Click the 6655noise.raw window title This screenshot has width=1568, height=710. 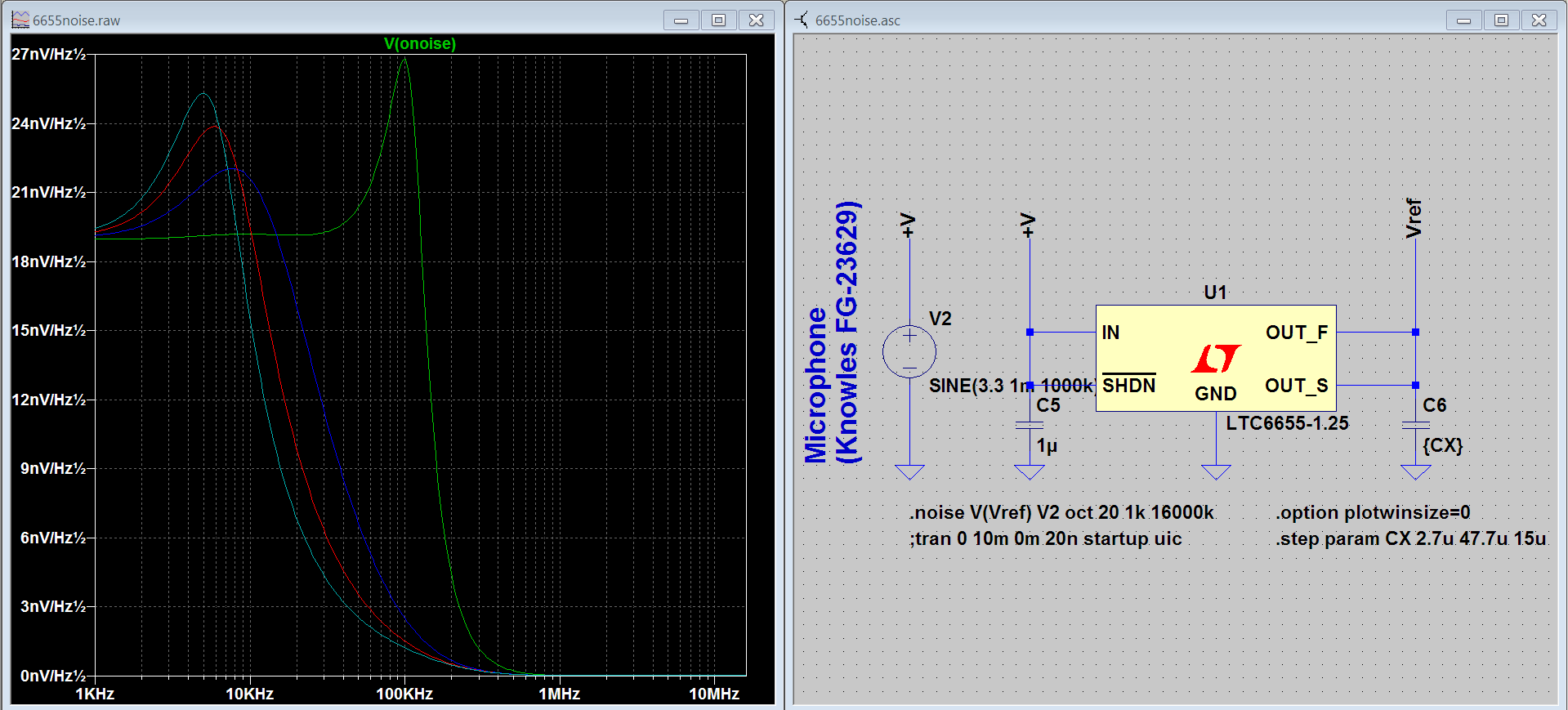(77, 20)
